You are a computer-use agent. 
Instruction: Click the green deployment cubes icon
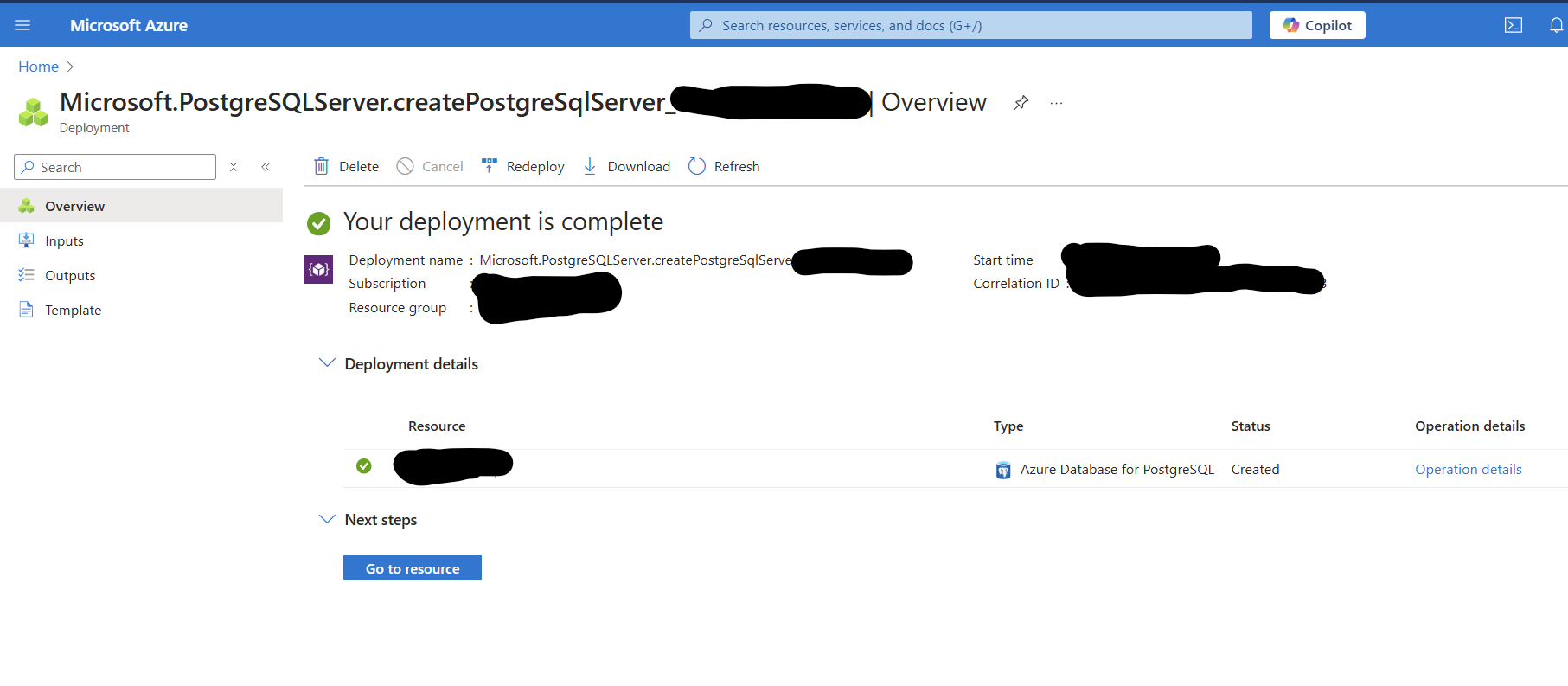(x=33, y=112)
